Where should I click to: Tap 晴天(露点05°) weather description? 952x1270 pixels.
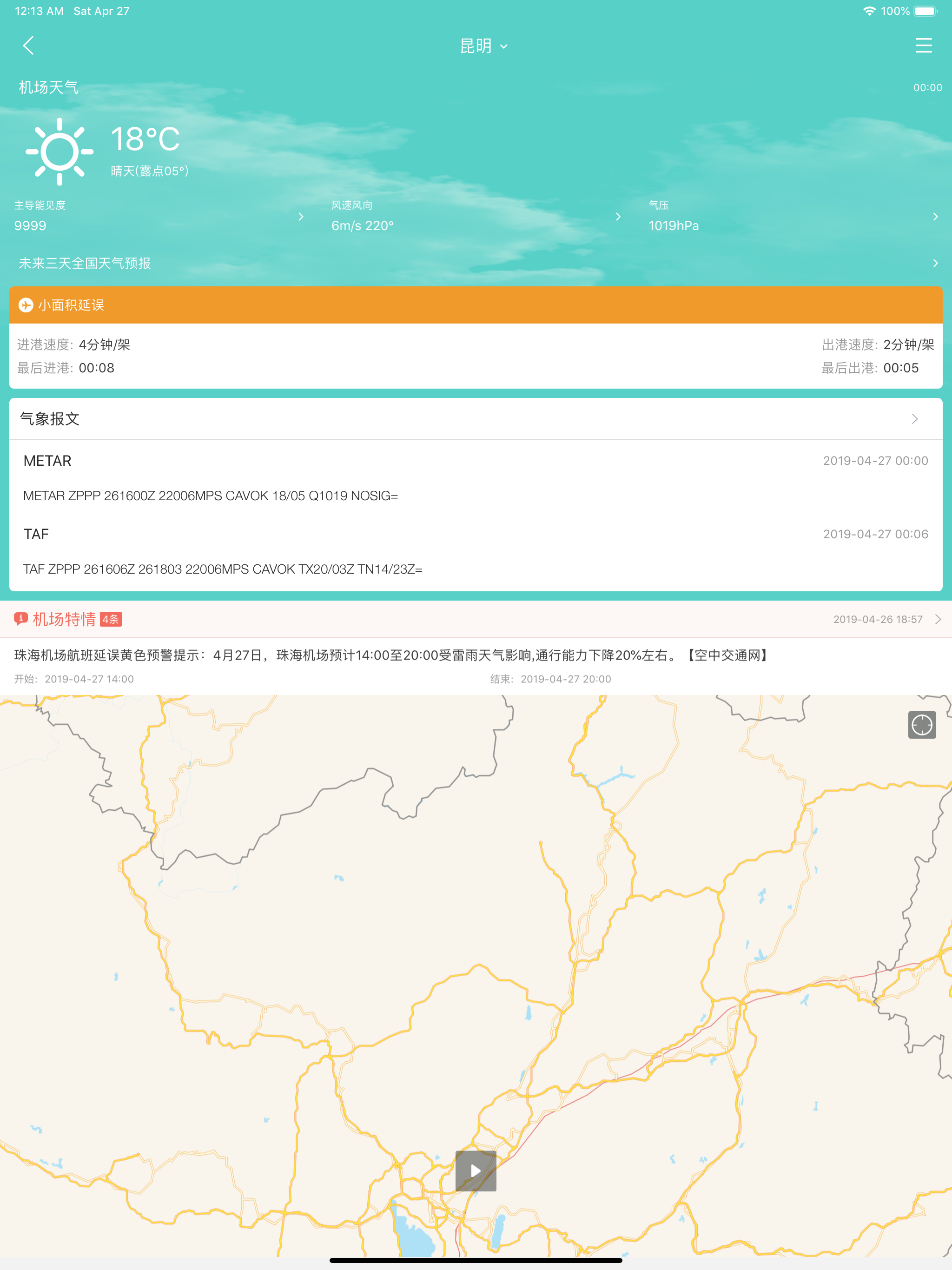[149, 171]
